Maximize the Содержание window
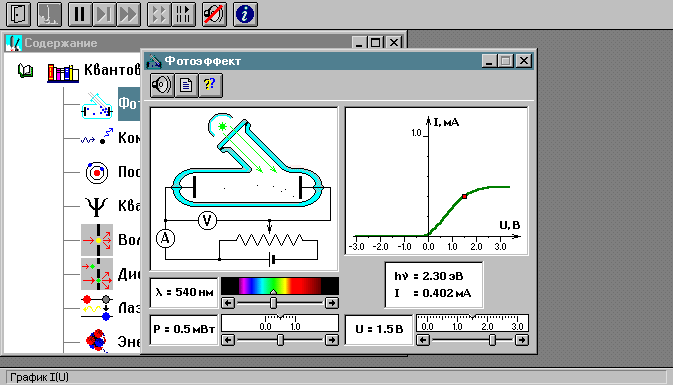 click(x=376, y=42)
